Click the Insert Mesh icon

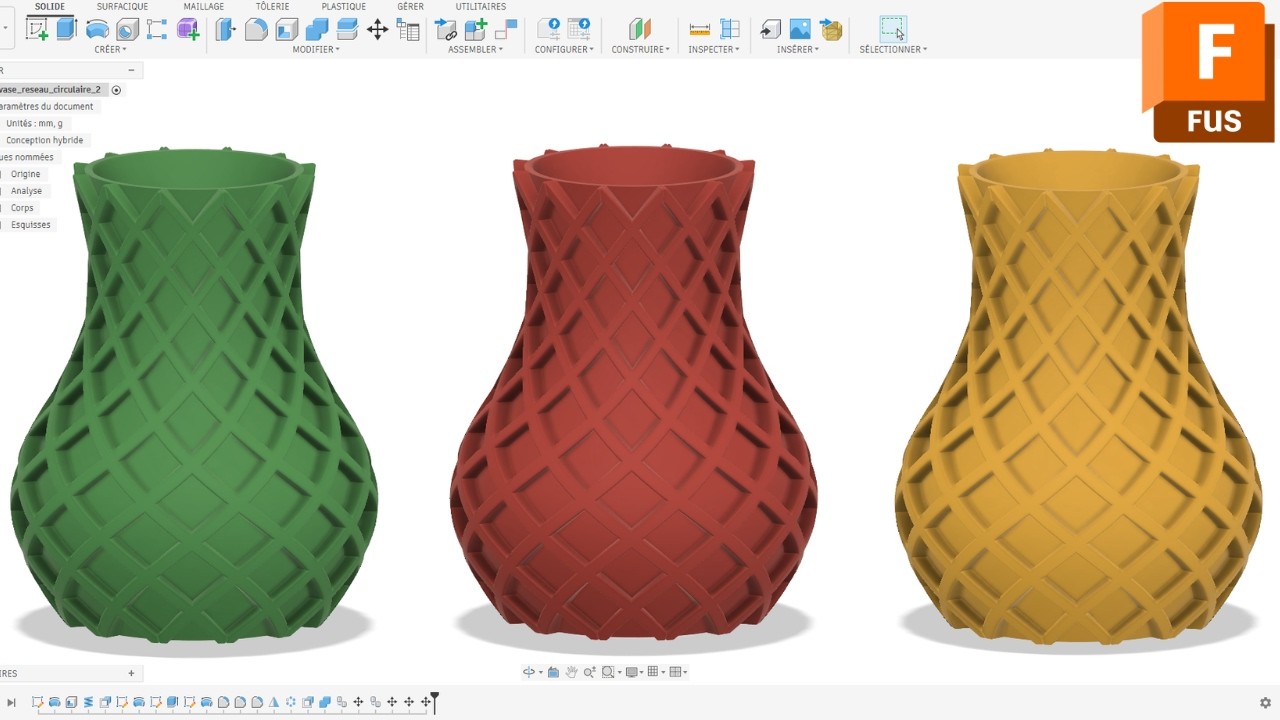[x=831, y=29]
